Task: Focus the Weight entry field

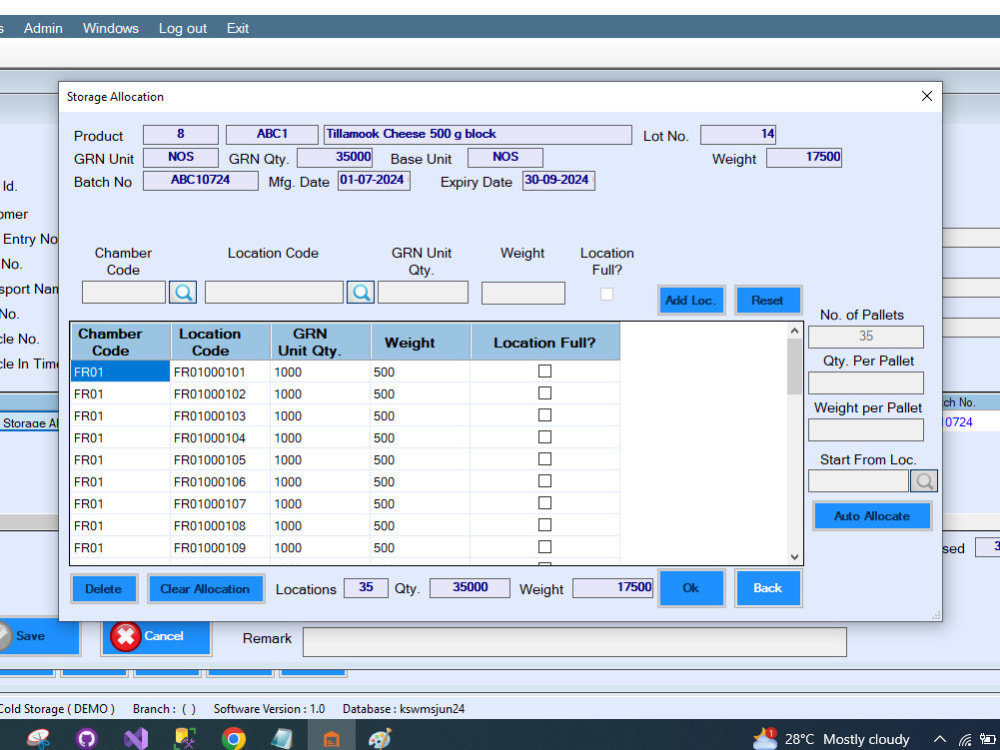Action: pos(523,293)
